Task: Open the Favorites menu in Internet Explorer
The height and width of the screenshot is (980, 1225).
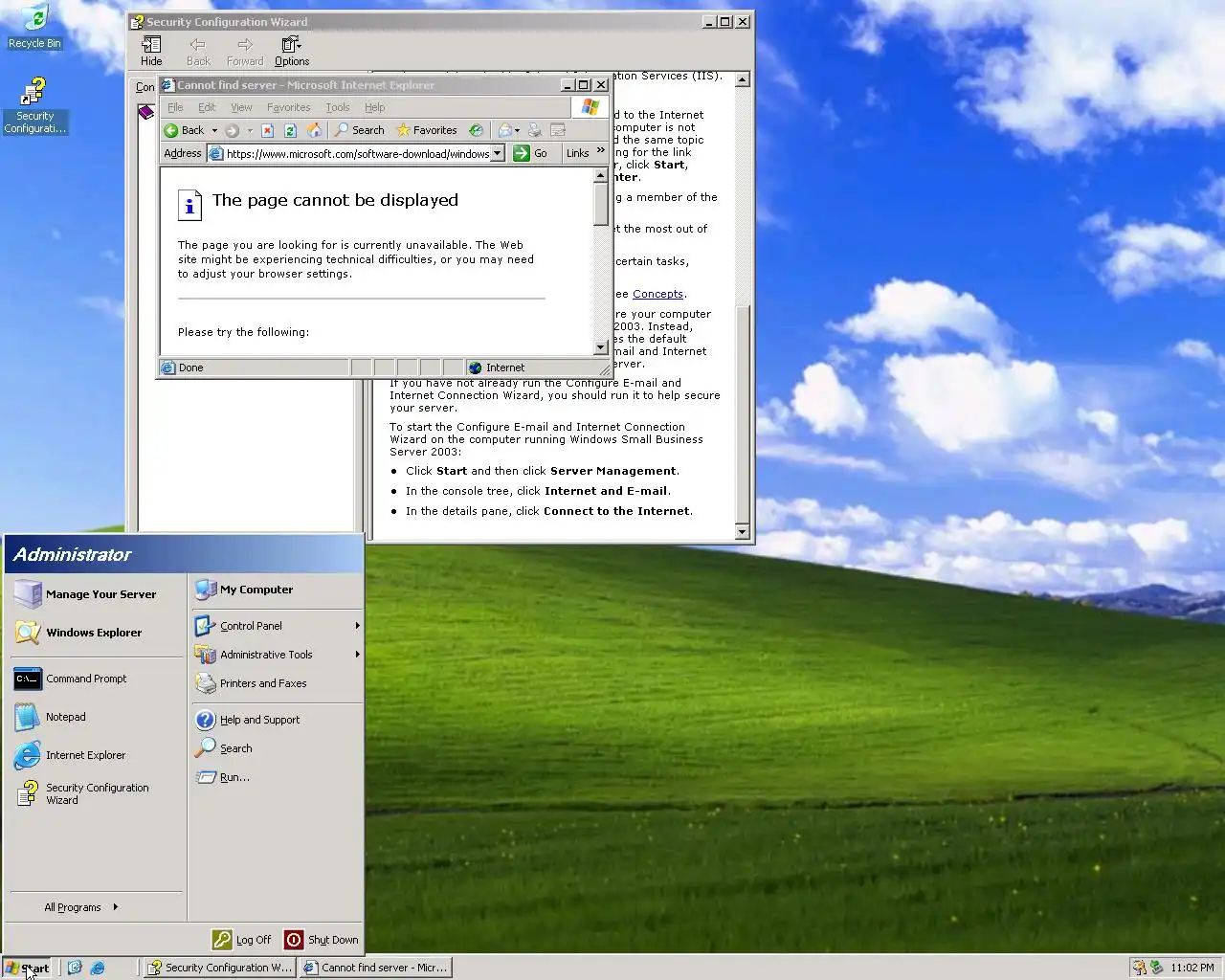Action: pyautogui.click(x=288, y=107)
